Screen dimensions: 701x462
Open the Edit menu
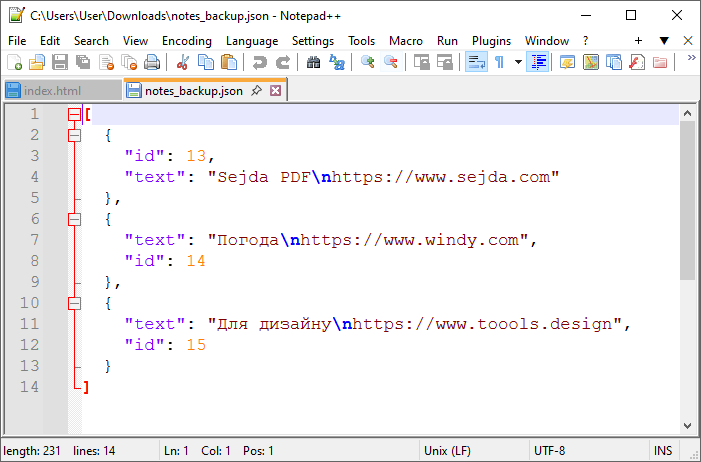coord(50,41)
